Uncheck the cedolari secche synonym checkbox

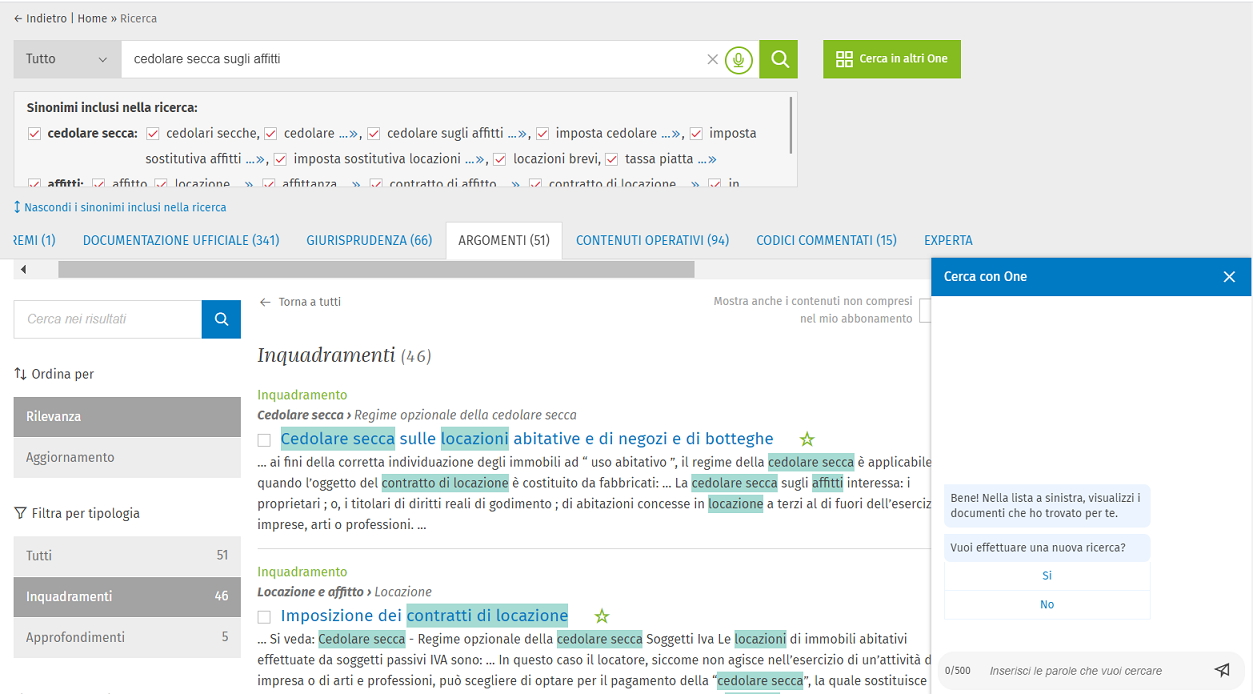pyautogui.click(x=153, y=133)
